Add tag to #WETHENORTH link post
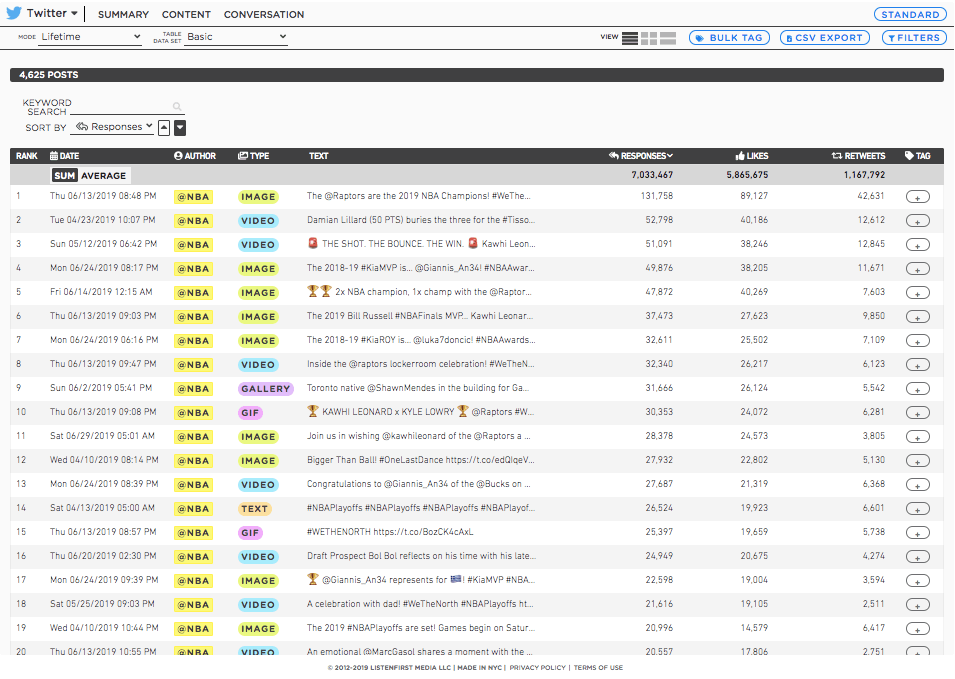This screenshot has width=955, height=679. pos(918,533)
